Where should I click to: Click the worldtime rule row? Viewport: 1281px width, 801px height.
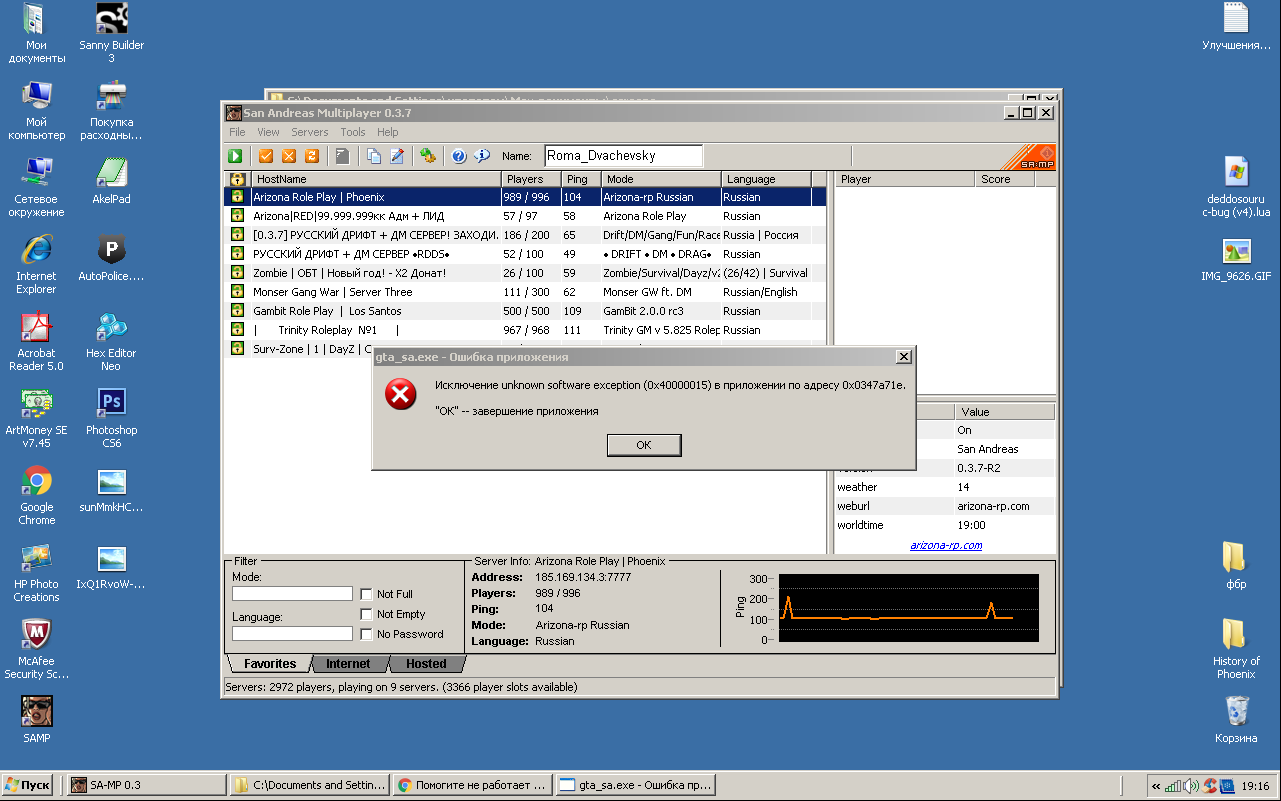point(945,525)
